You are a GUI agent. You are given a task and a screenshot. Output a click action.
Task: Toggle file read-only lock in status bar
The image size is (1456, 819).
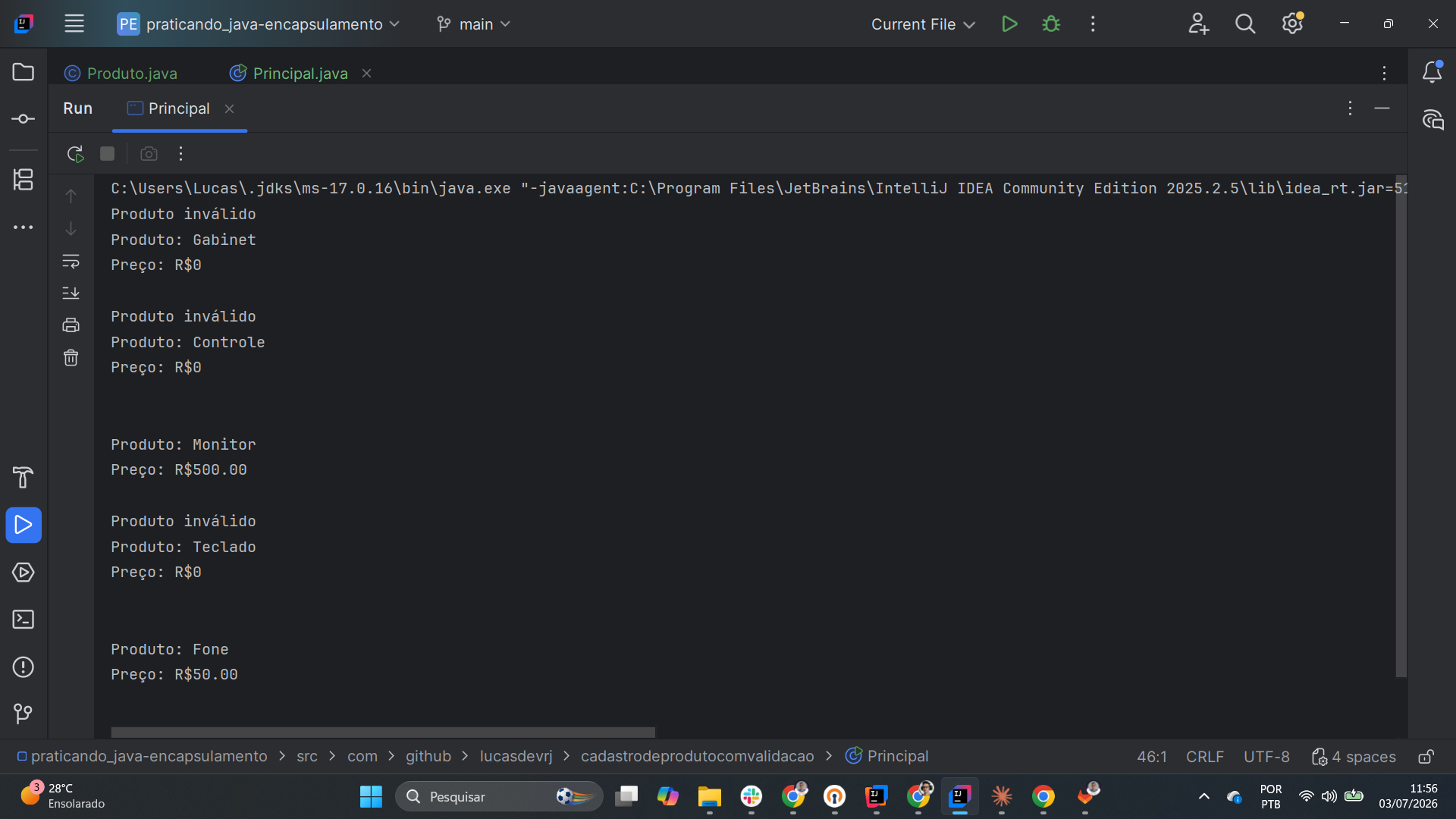(x=1426, y=757)
